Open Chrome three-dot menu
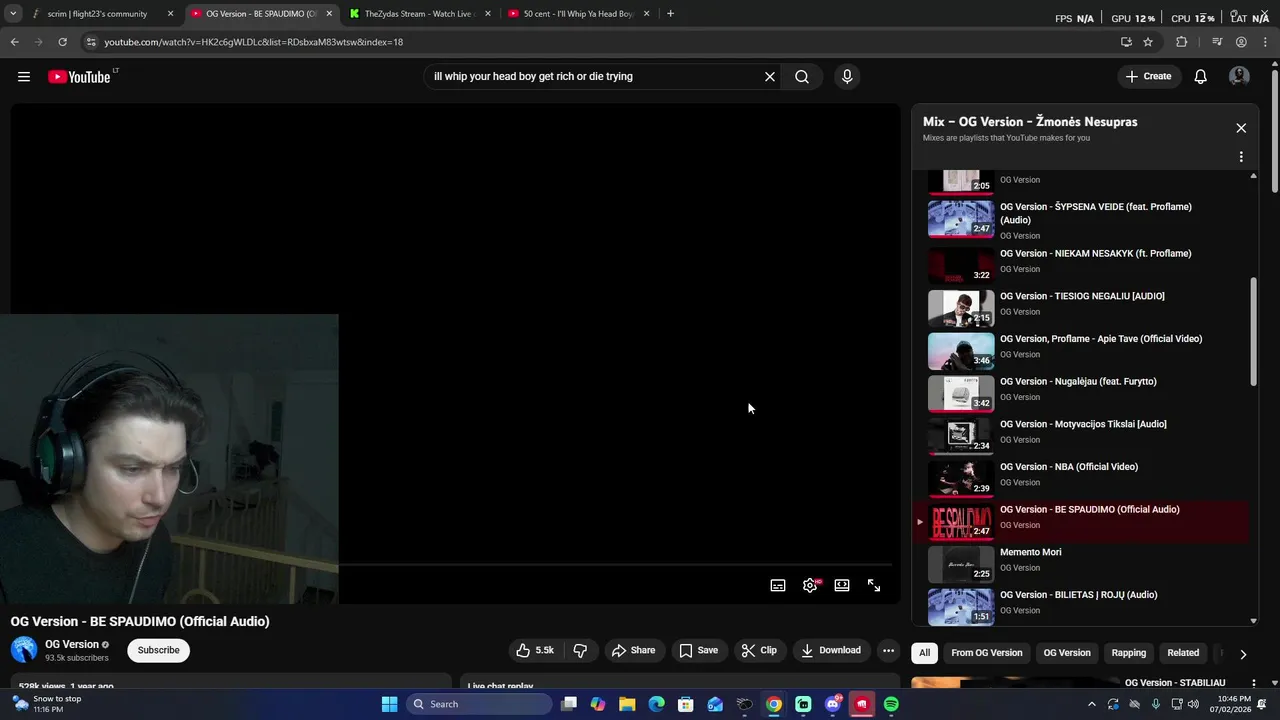Screen dimensions: 1280x720 tap(1264, 42)
